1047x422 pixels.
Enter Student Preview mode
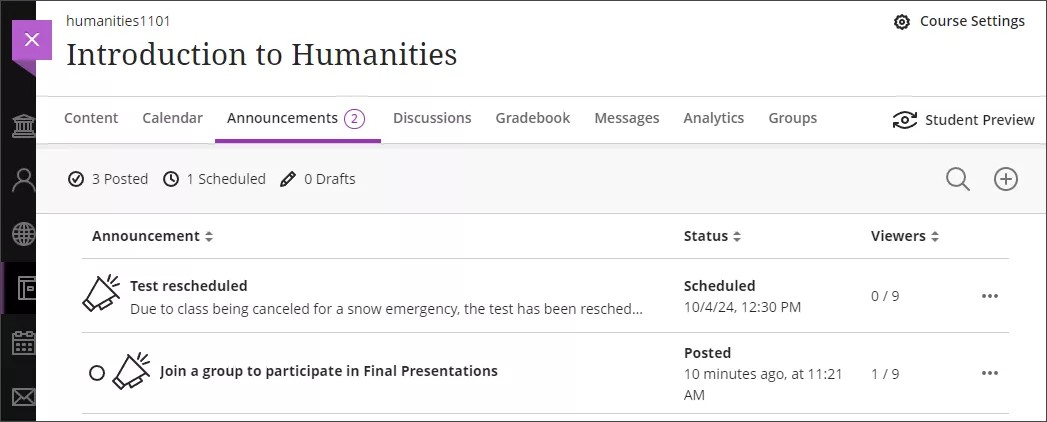[963, 120]
